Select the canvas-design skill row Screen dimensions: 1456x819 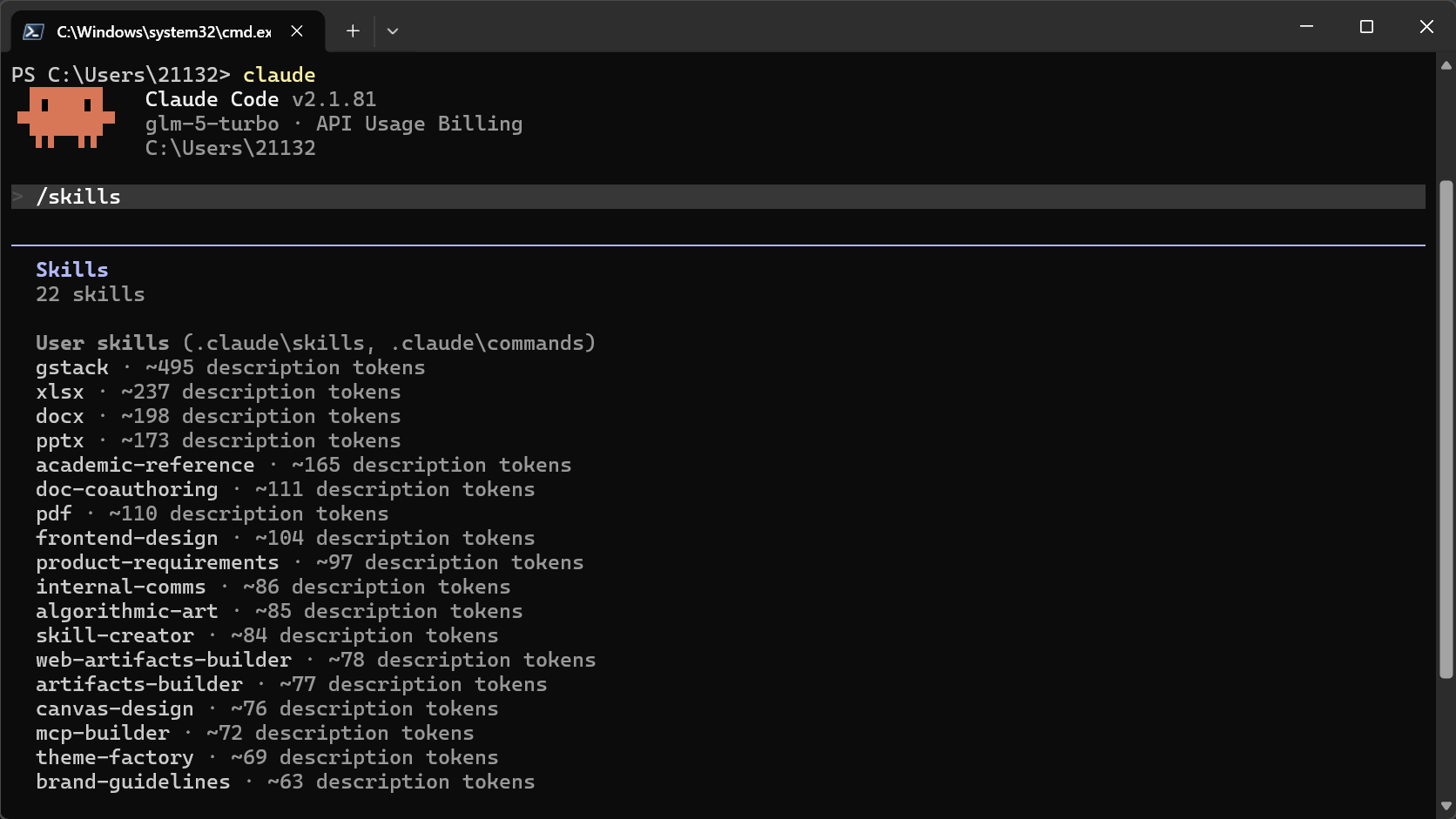coord(267,708)
